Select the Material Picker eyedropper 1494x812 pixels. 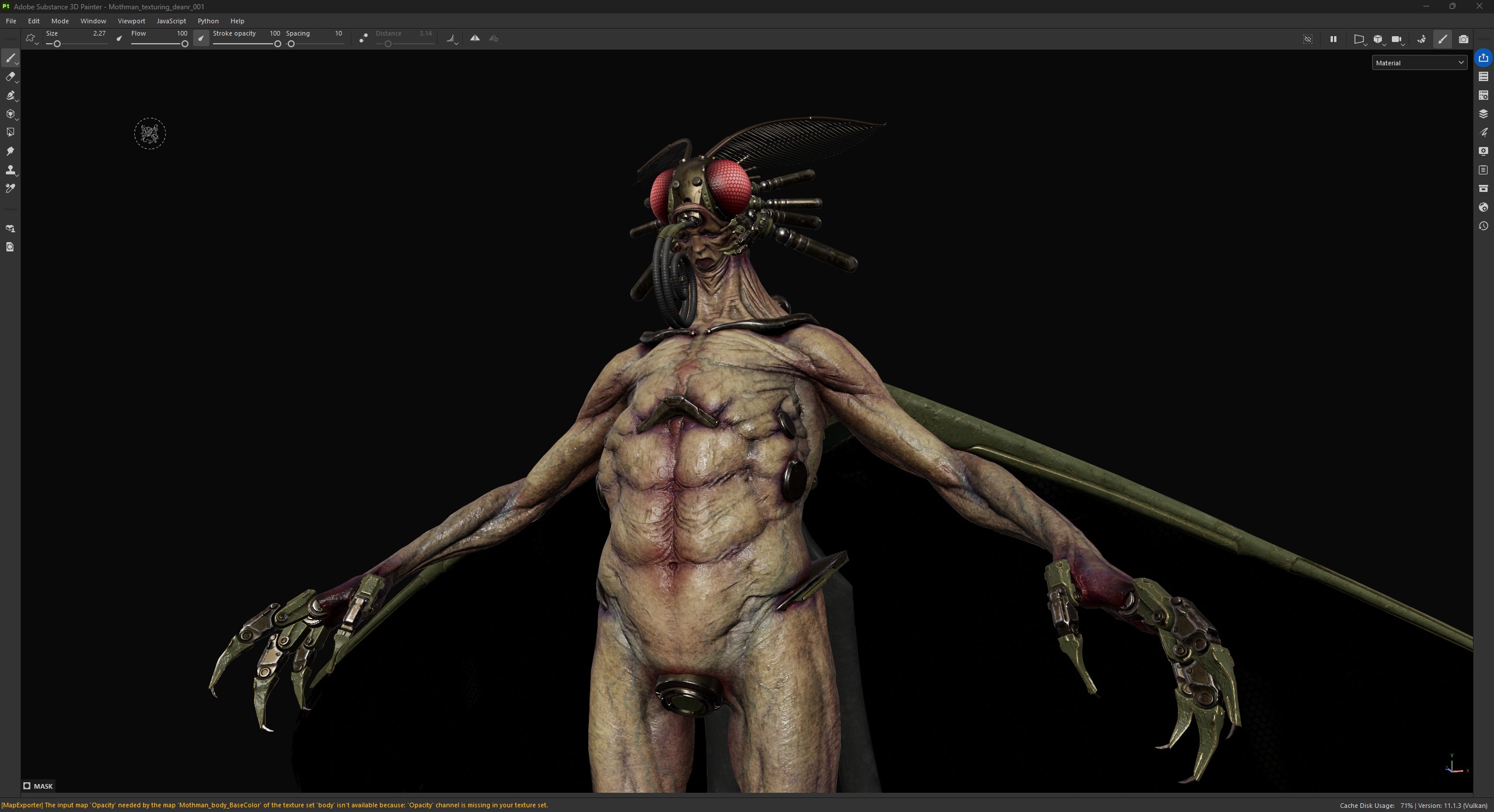click(11, 188)
